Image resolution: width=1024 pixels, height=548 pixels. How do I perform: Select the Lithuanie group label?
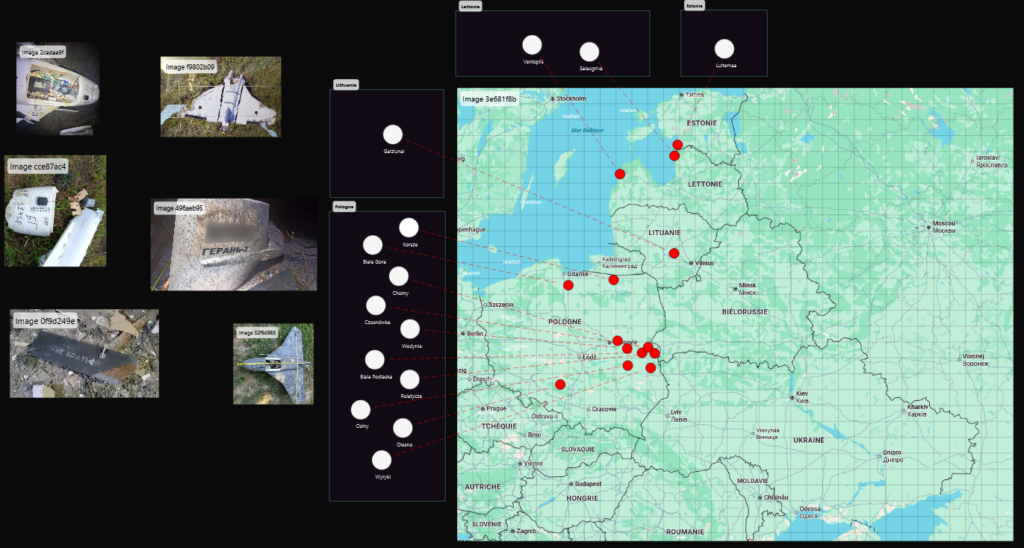[x=346, y=84]
